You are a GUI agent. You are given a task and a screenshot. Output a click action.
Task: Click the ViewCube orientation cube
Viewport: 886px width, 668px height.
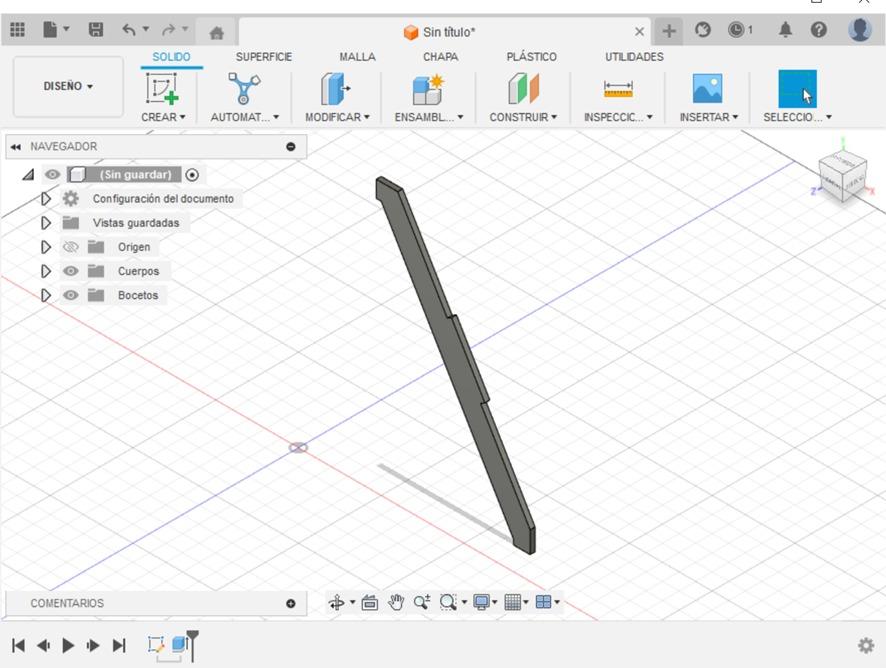[842, 174]
